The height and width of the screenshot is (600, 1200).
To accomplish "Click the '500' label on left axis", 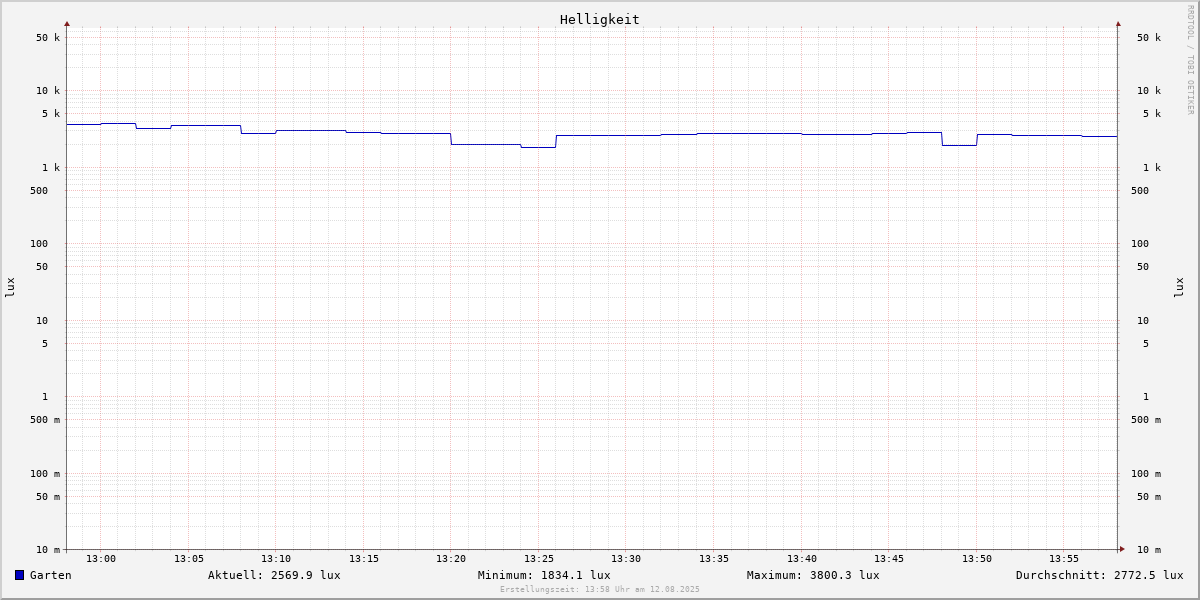I will (x=39, y=191).
